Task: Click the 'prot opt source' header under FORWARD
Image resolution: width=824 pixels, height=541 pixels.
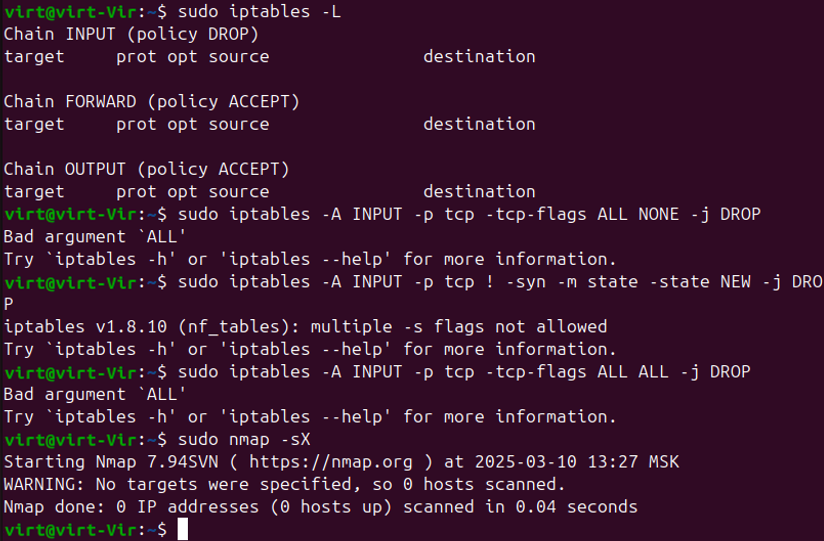Action: pos(192,125)
